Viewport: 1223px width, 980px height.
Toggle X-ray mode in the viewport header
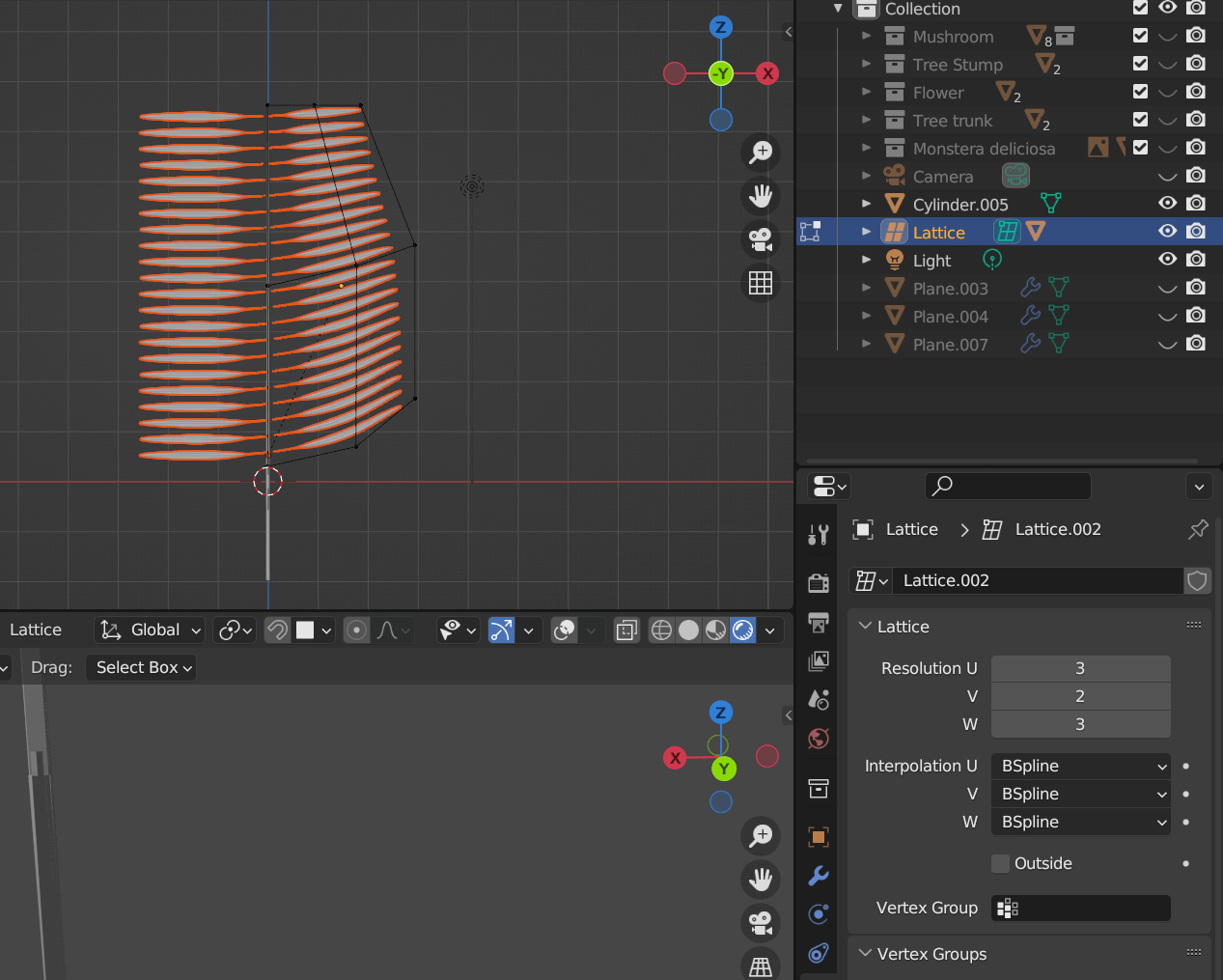click(x=626, y=630)
